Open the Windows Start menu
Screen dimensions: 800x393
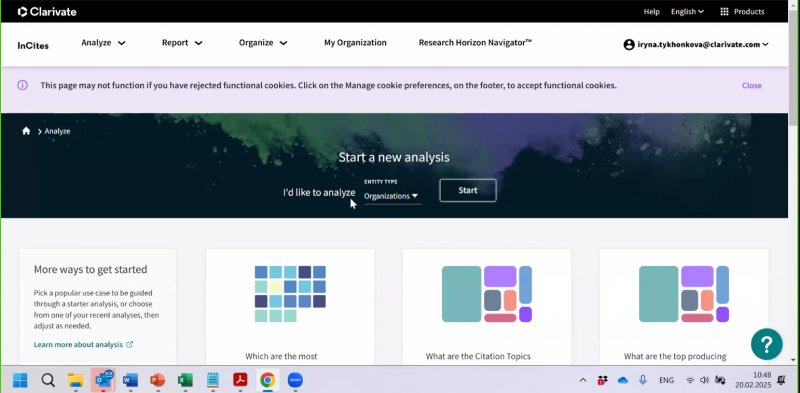pos(20,380)
